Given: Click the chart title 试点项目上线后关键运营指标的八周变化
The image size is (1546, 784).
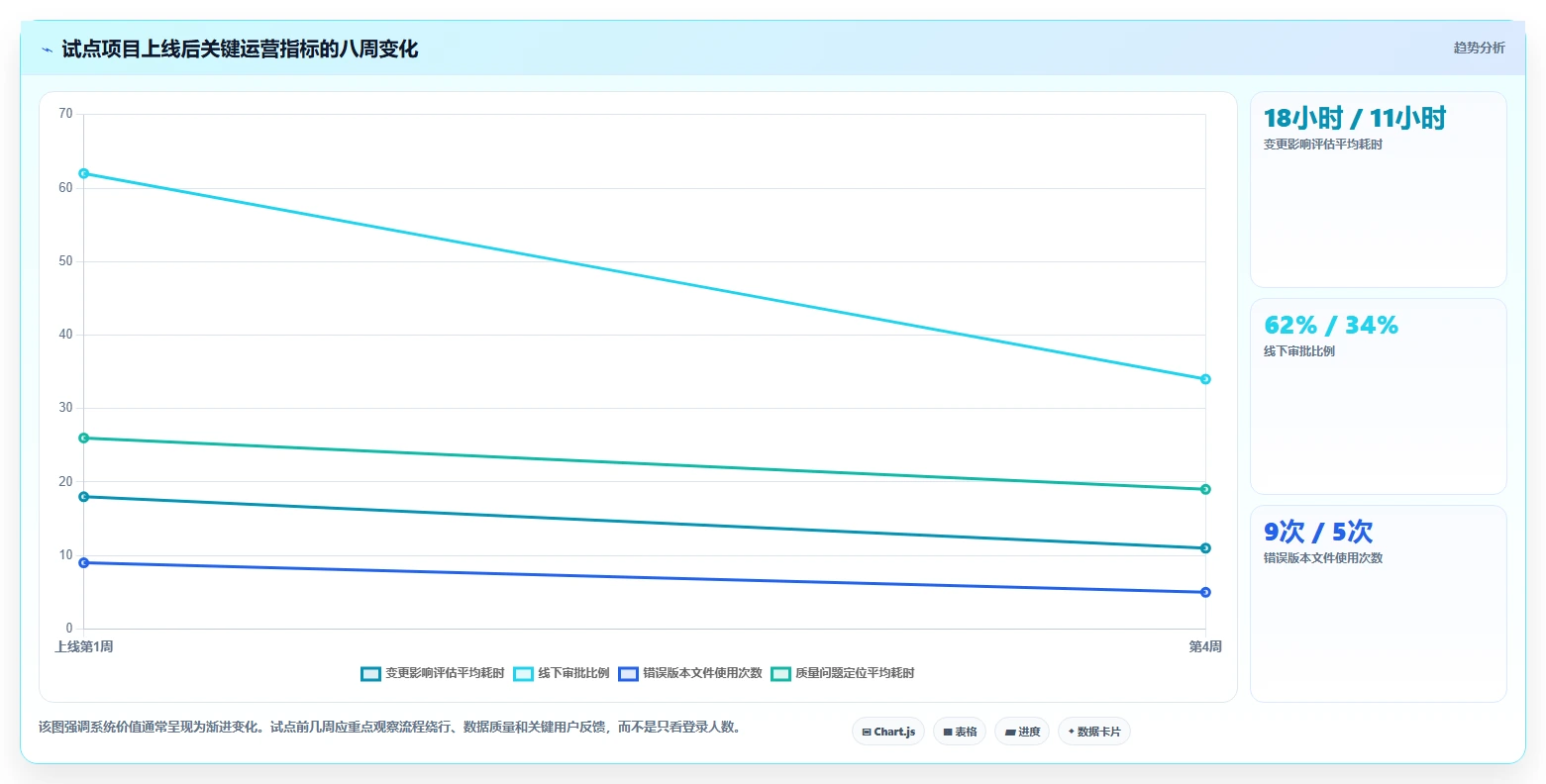Looking at the screenshot, I should pyautogui.click(x=240, y=49).
